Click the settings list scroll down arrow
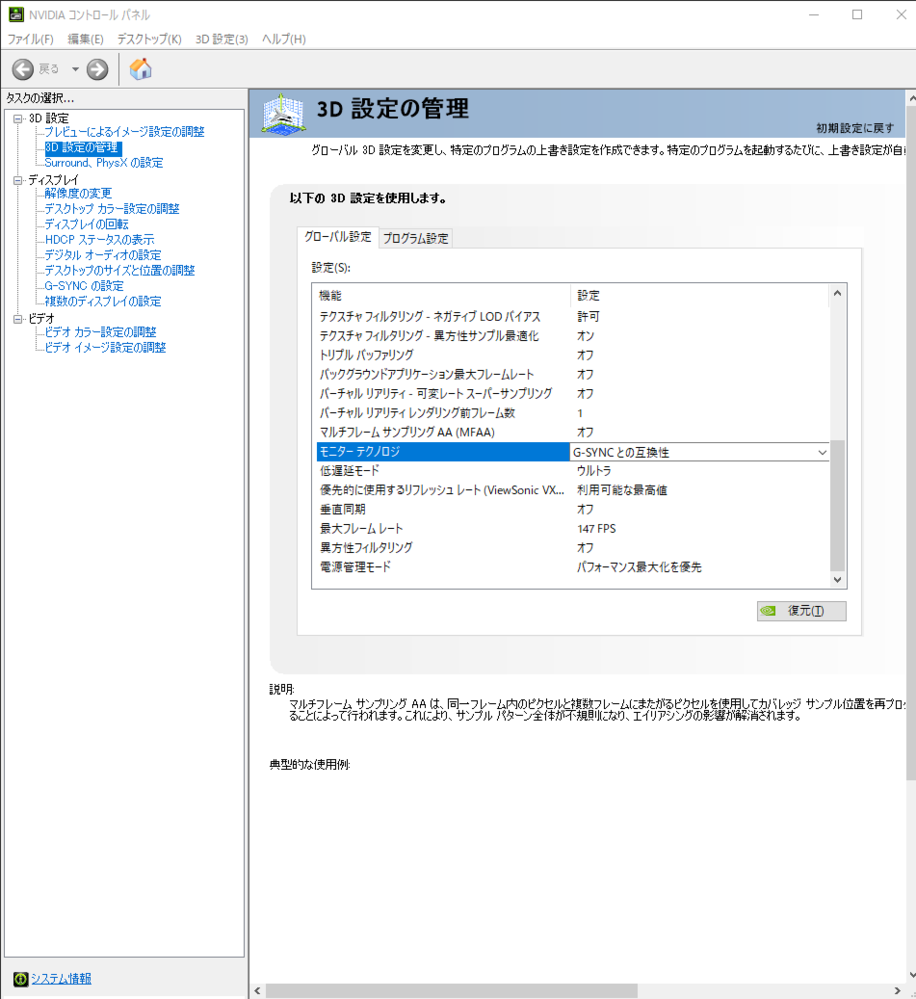Screen dimensions: 916x999 (x=838, y=580)
